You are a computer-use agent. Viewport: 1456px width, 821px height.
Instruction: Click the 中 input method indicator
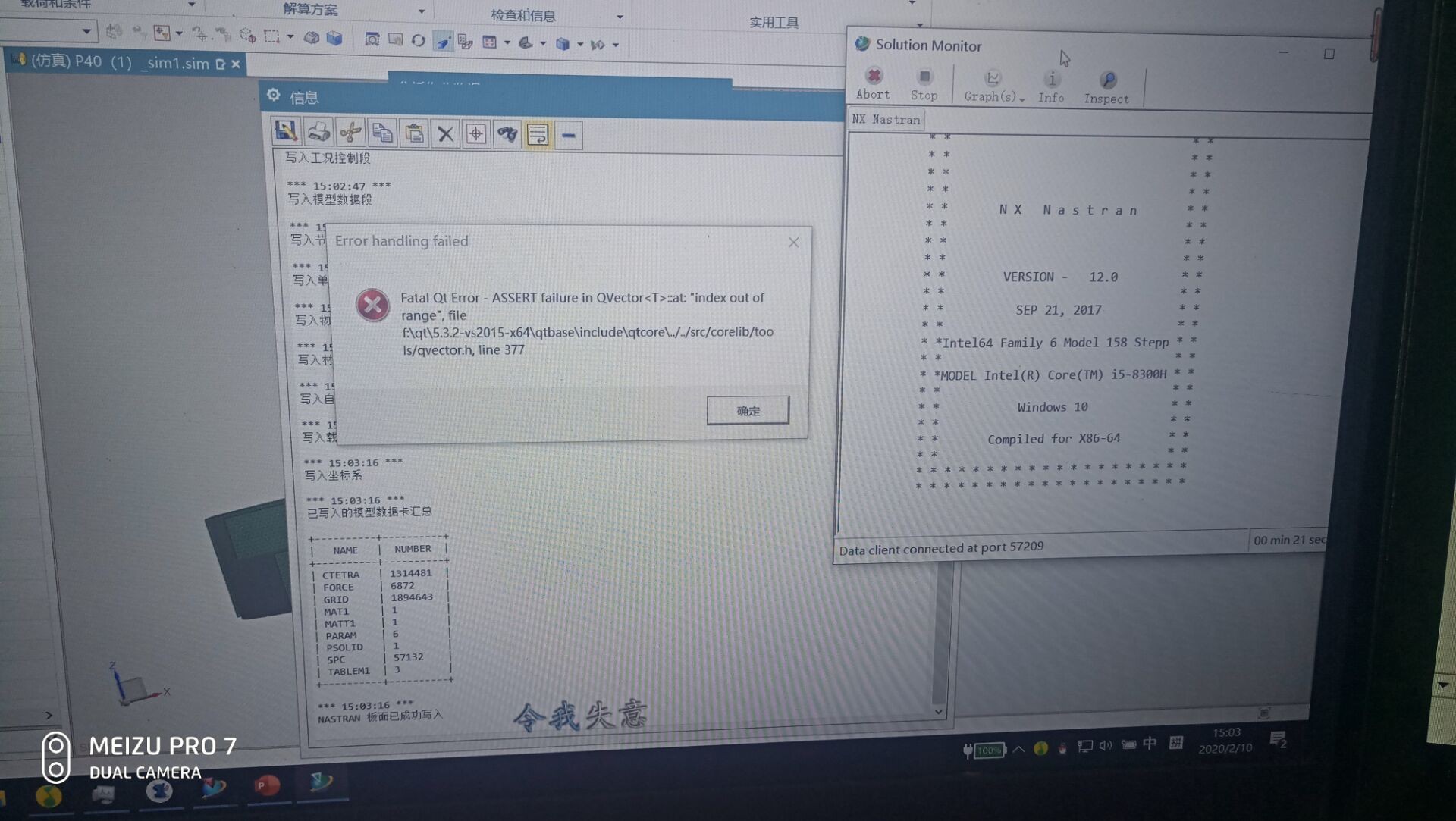(x=1150, y=744)
